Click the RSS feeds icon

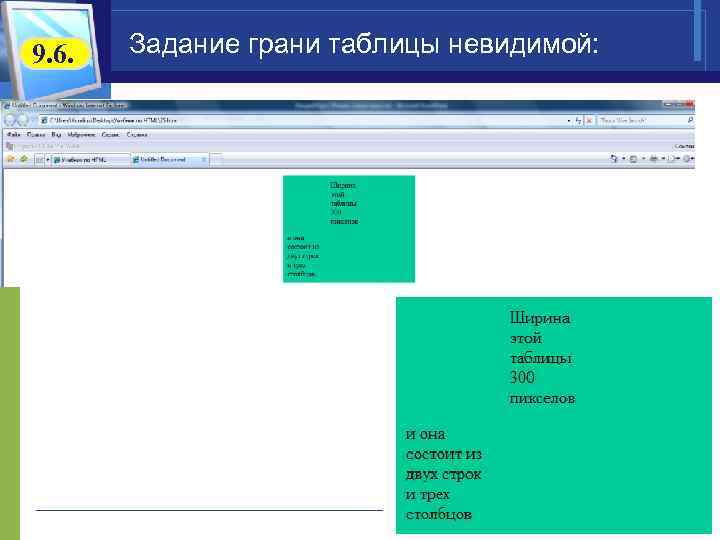point(633,159)
